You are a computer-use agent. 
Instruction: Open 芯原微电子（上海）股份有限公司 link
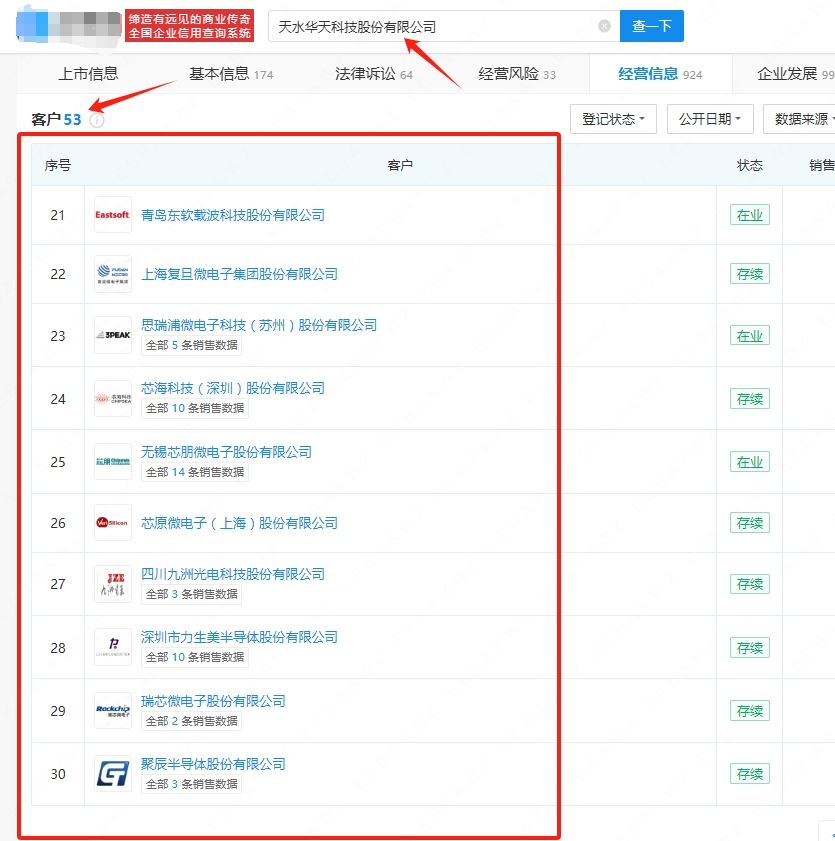point(239,523)
